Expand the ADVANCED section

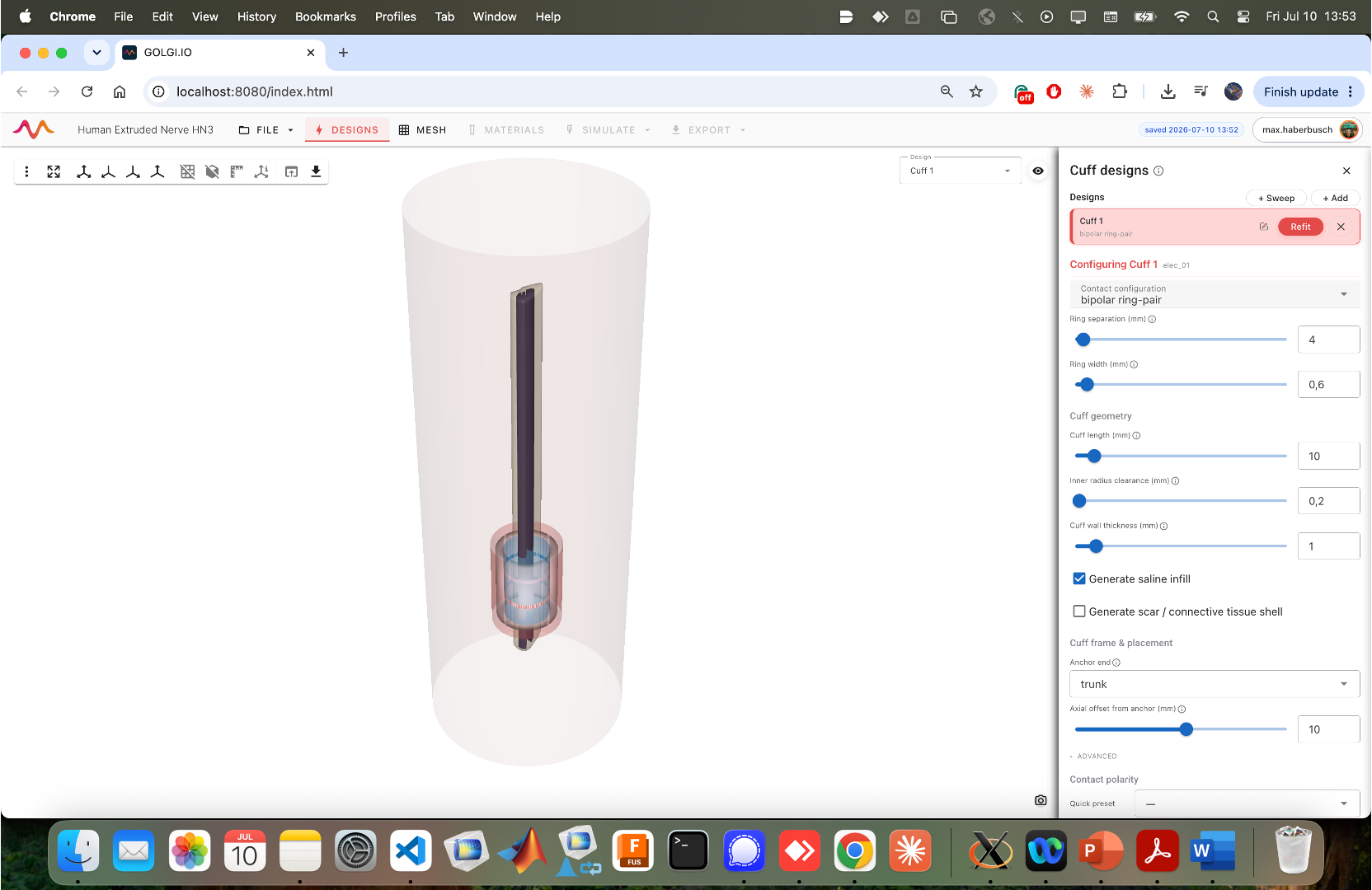click(1093, 756)
